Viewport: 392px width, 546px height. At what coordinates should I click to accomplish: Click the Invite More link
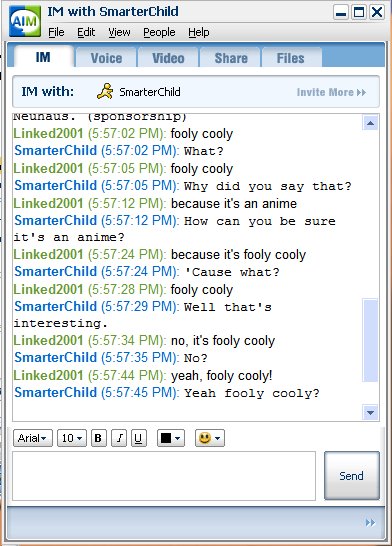(331, 92)
